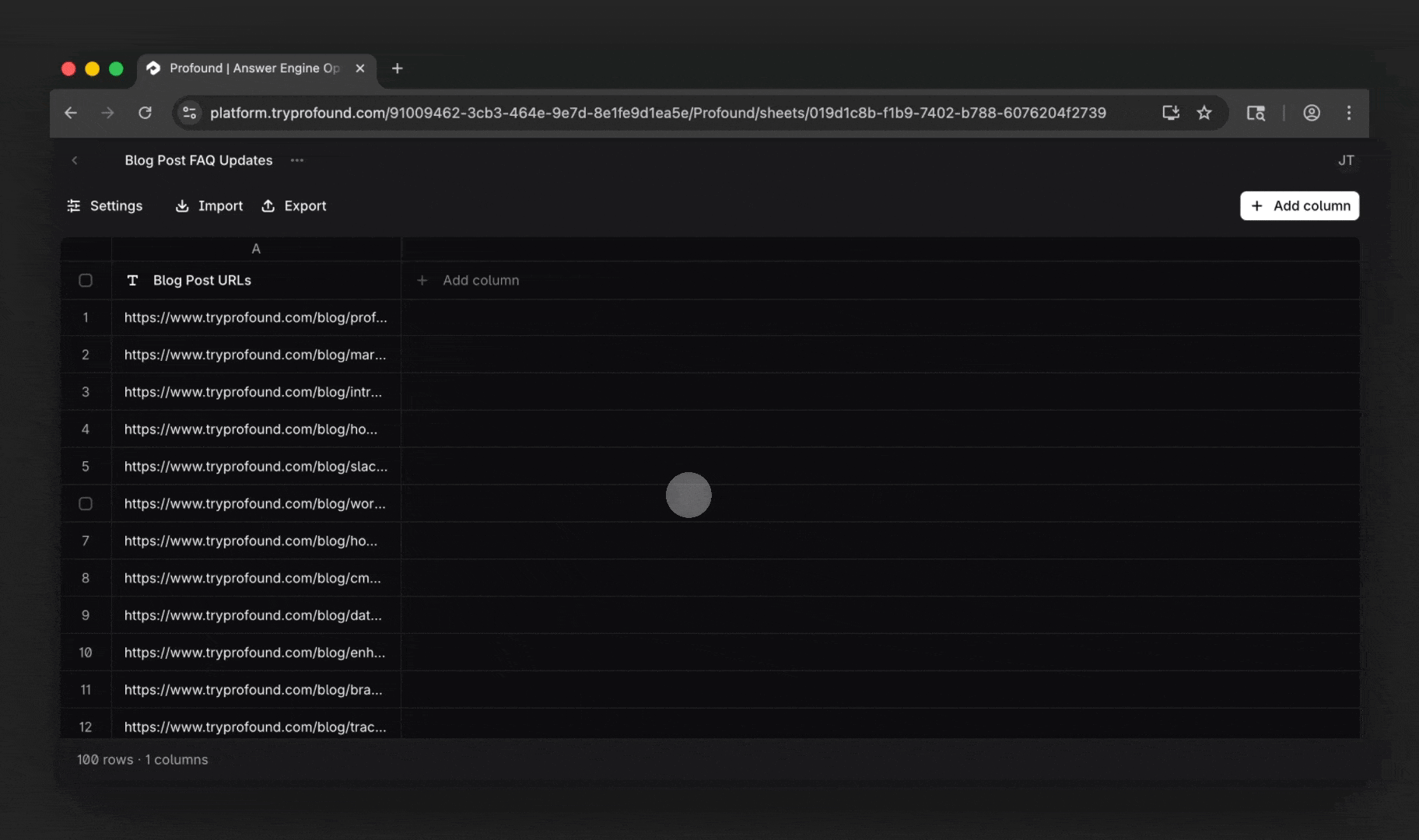Image resolution: width=1419 pixels, height=840 pixels.
Task: Click the Import button
Action: [x=209, y=206]
